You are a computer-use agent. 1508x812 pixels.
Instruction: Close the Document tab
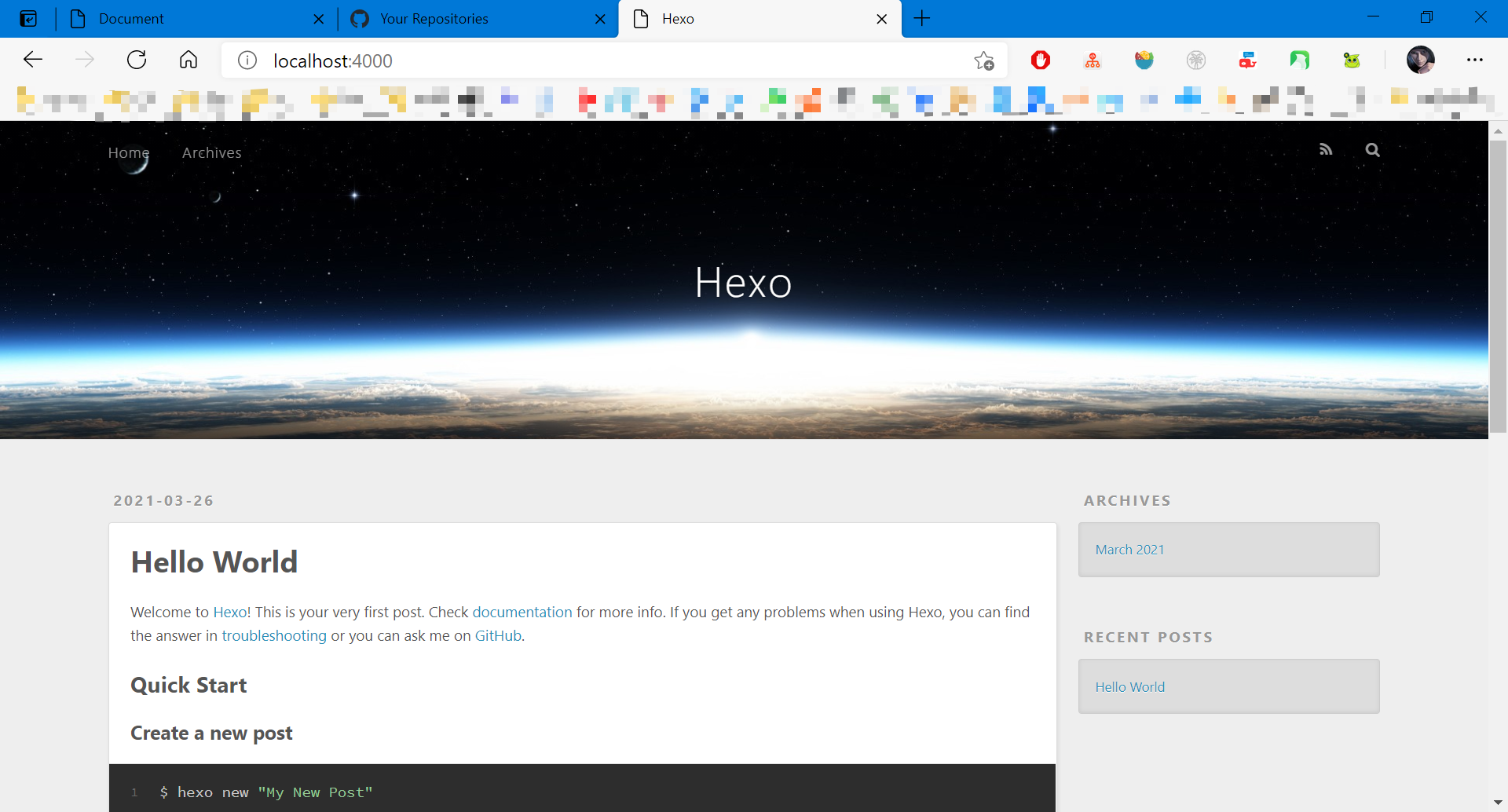pos(319,19)
